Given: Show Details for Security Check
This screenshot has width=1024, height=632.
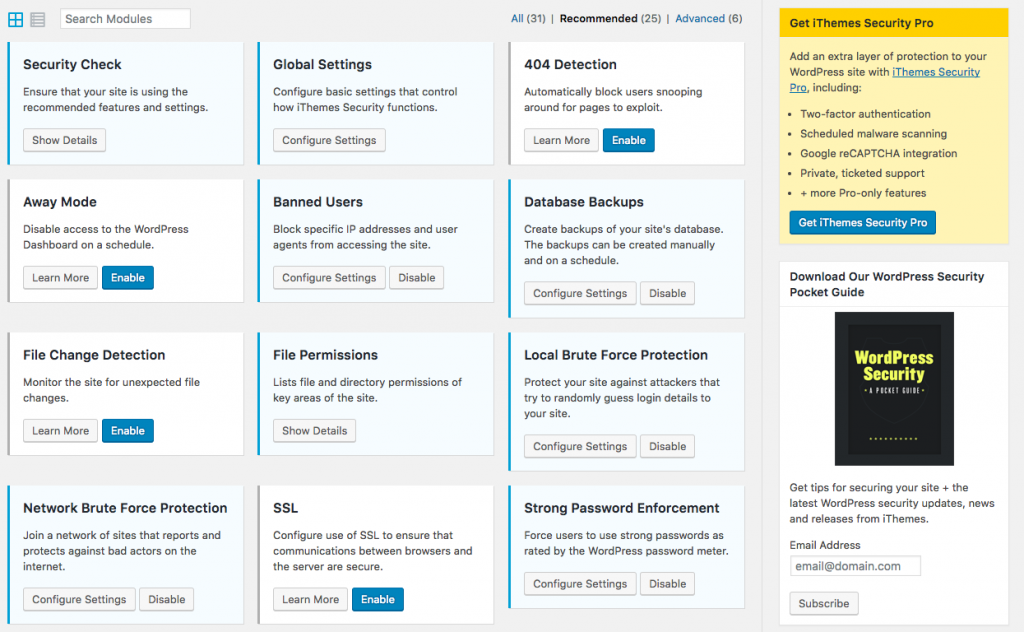Looking at the screenshot, I should 64,140.
